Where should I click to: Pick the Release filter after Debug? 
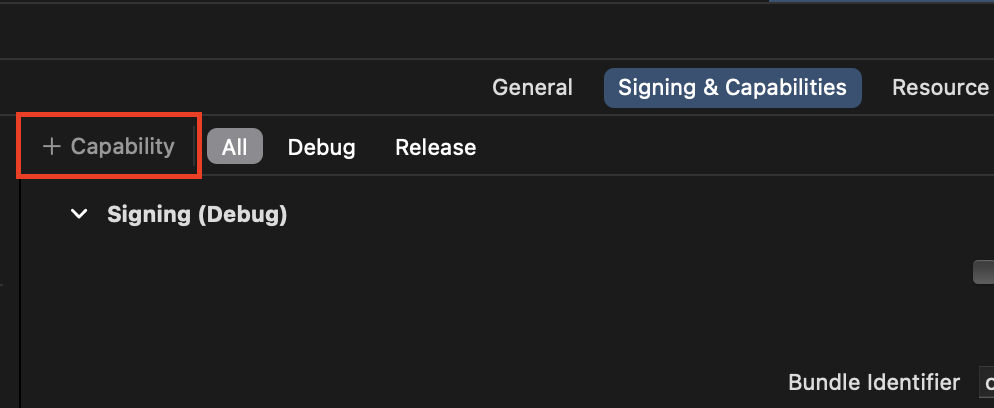[x=435, y=147]
